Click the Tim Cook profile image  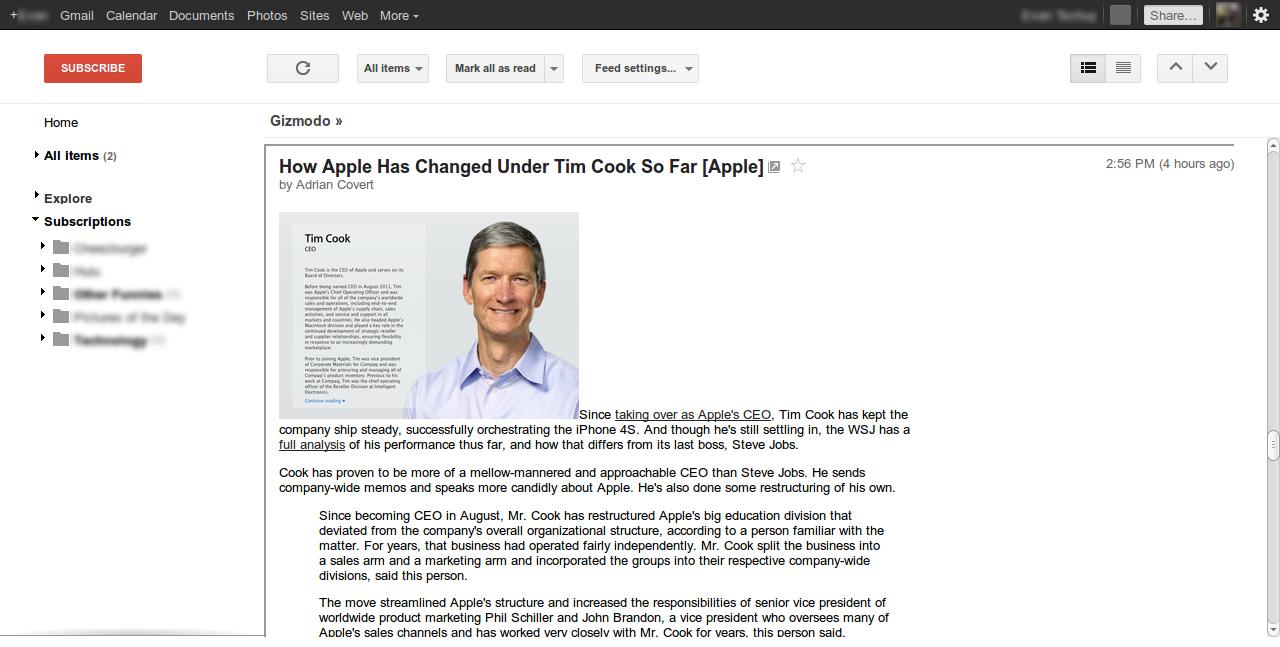428,315
